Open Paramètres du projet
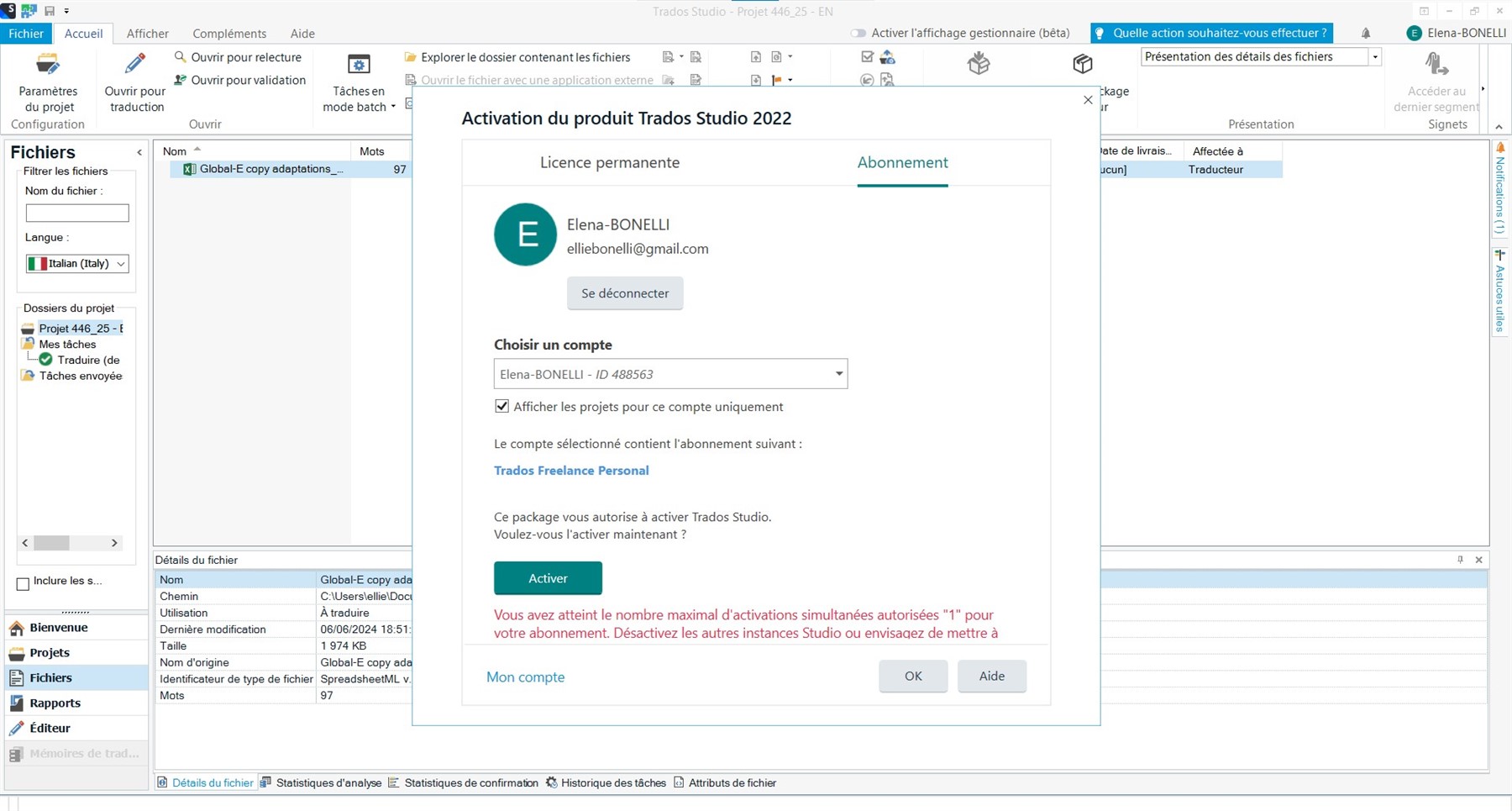Viewport: 1512px width, 811px height. pos(48,82)
